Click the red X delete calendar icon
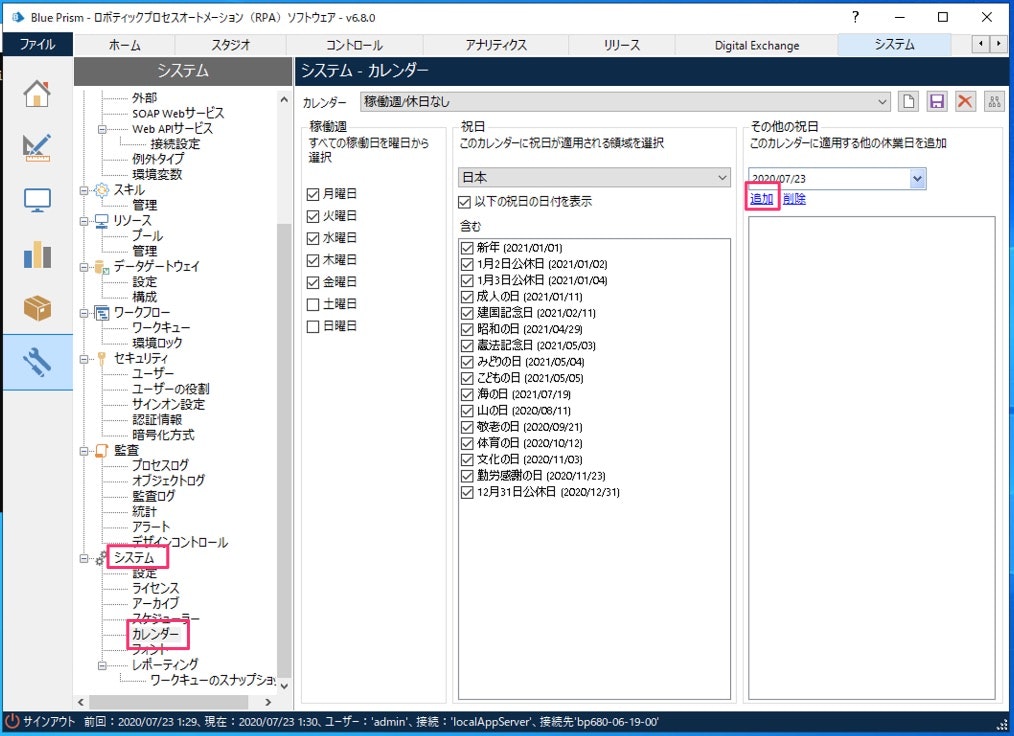The width and height of the screenshot is (1014, 736). point(965,102)
